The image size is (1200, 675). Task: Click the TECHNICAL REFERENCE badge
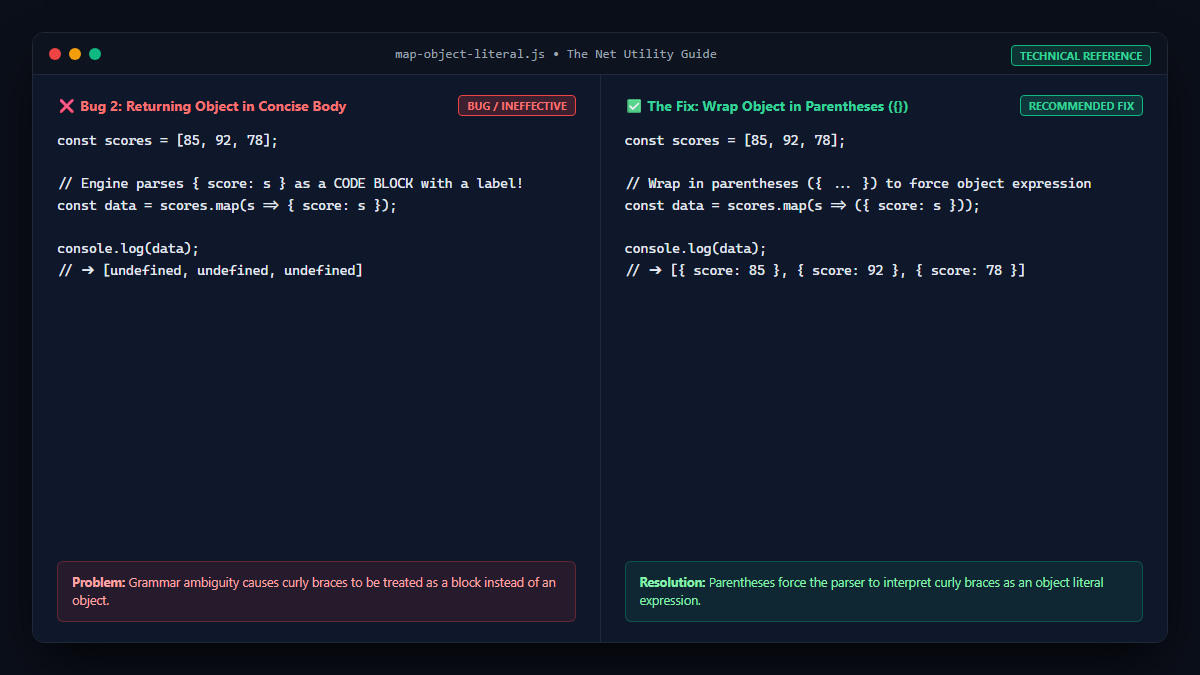click(x=1081, y=56)
